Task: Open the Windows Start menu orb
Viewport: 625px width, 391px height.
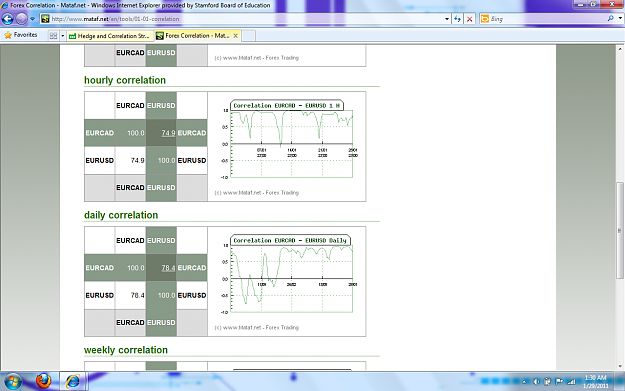Action: 13,381
